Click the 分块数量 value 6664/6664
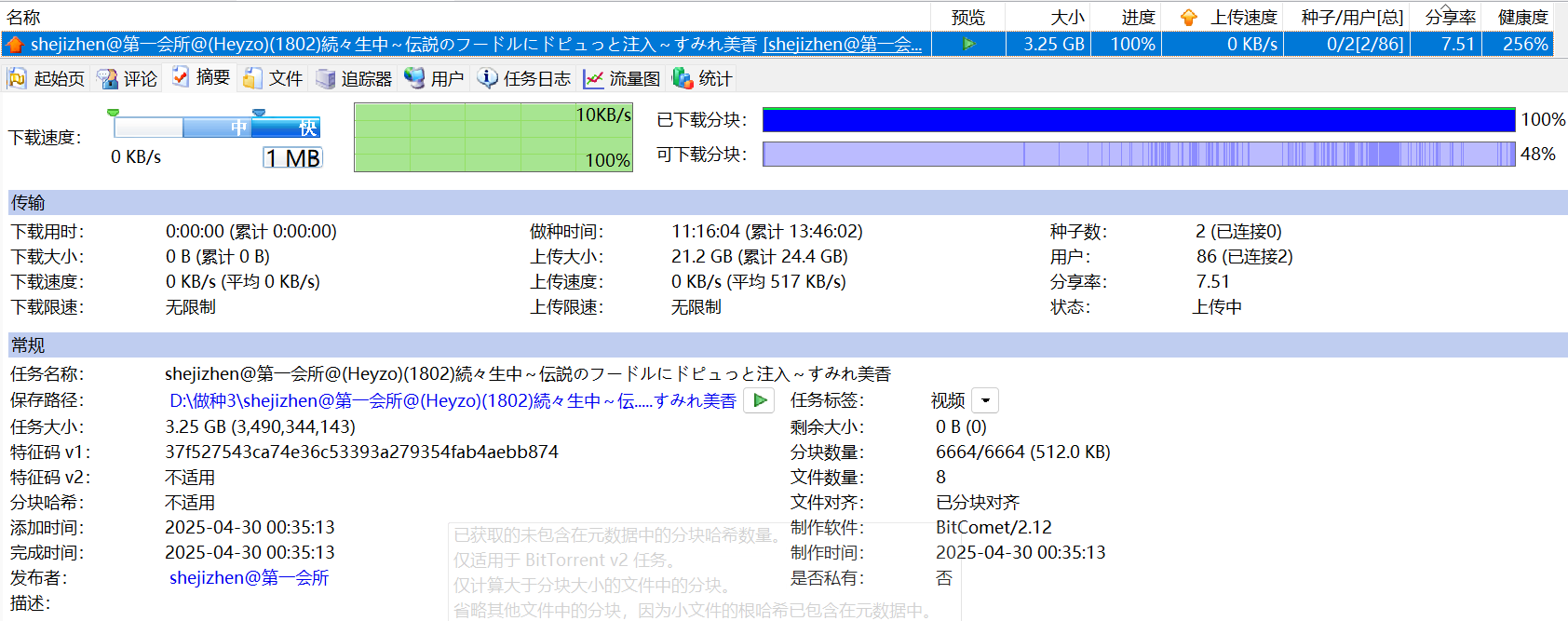This screenshot has width=1568, height=621. coord(1022,452)
